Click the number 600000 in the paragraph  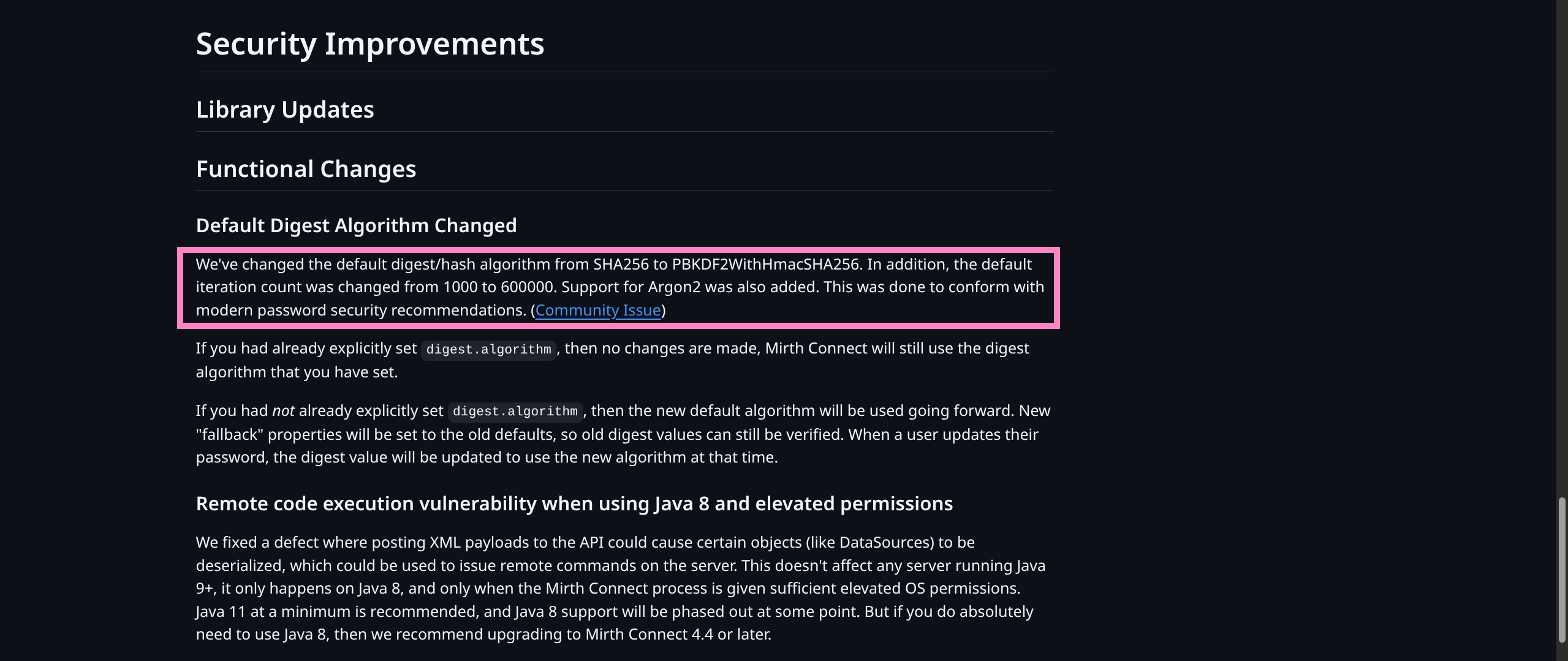tap(527, 287)
